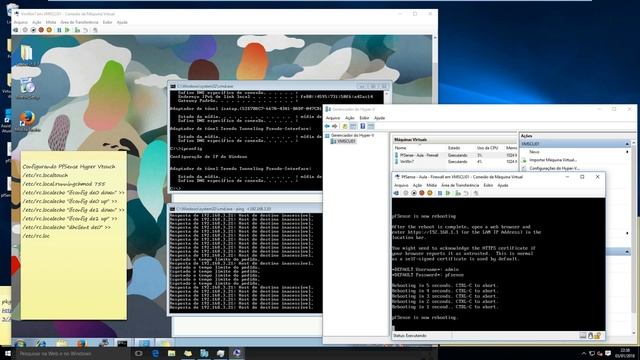Open the Task View button on the taskbar

[x=139, y=353]
